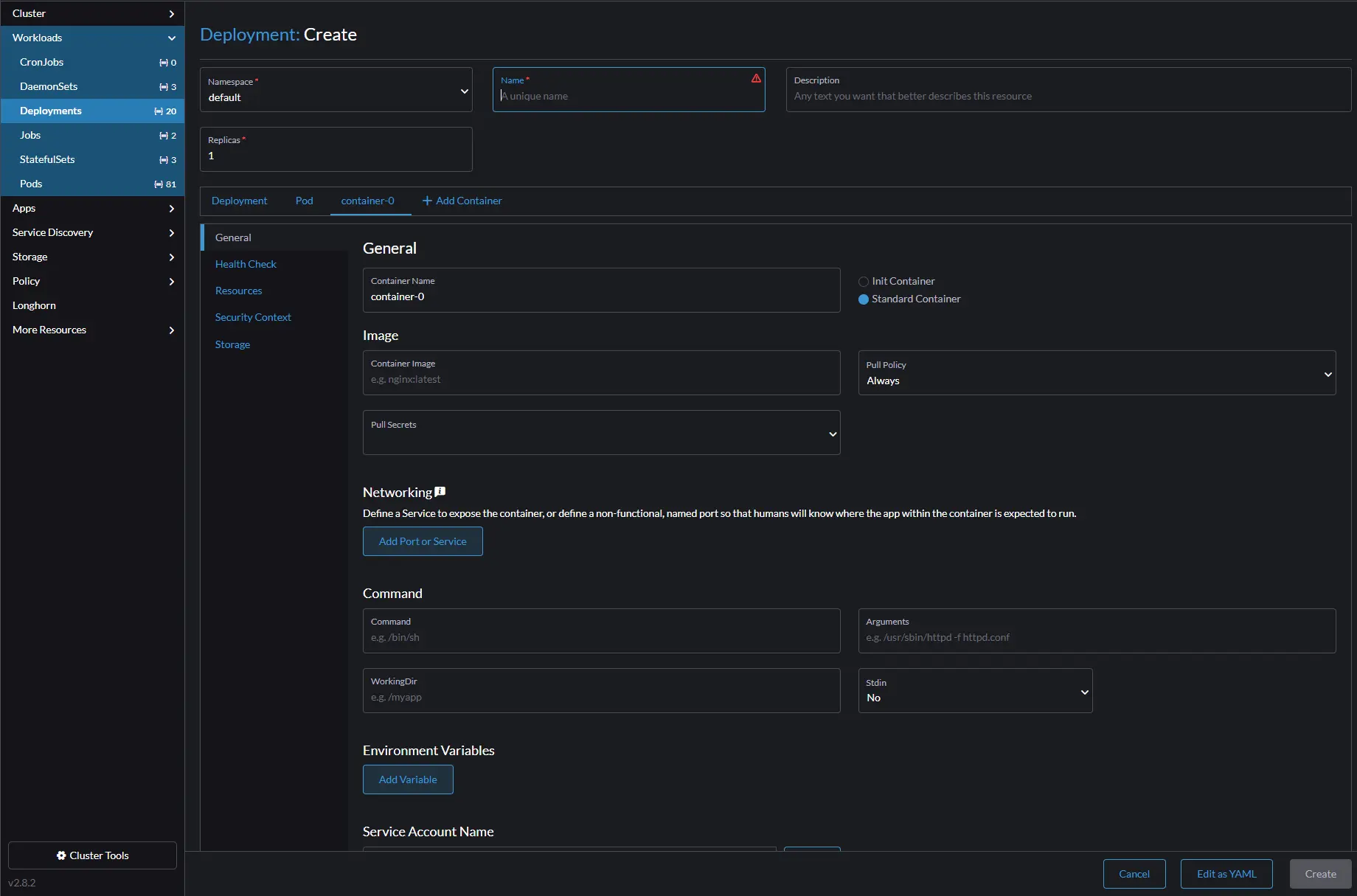
Task: Click the DaemonSets count badge icon
Action: [x=164, y=87]
